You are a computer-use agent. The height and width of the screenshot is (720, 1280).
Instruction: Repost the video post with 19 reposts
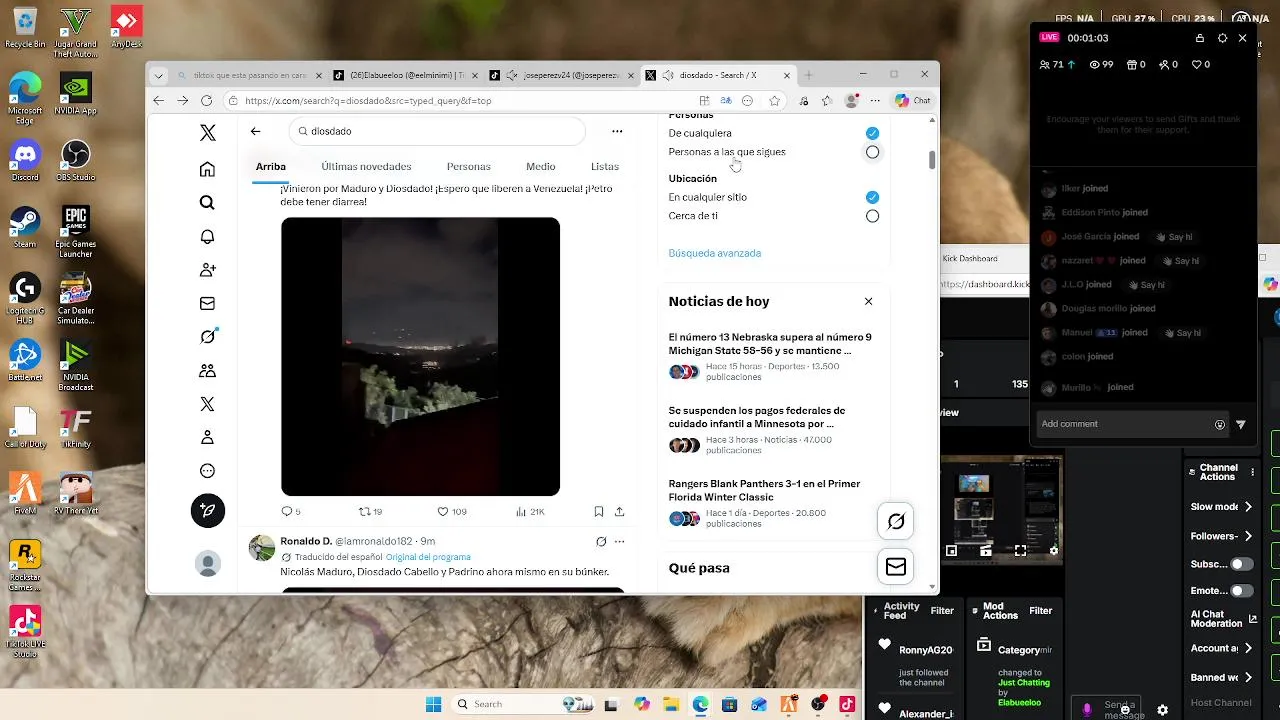coord(371,511)
